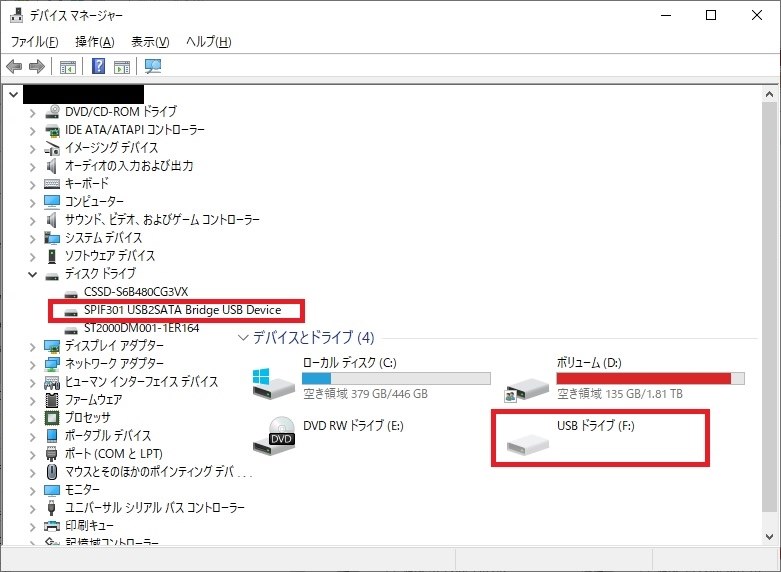Click the 印刷キュー printer icon
The width and height of the screenshot is (781, 572).
52,526
